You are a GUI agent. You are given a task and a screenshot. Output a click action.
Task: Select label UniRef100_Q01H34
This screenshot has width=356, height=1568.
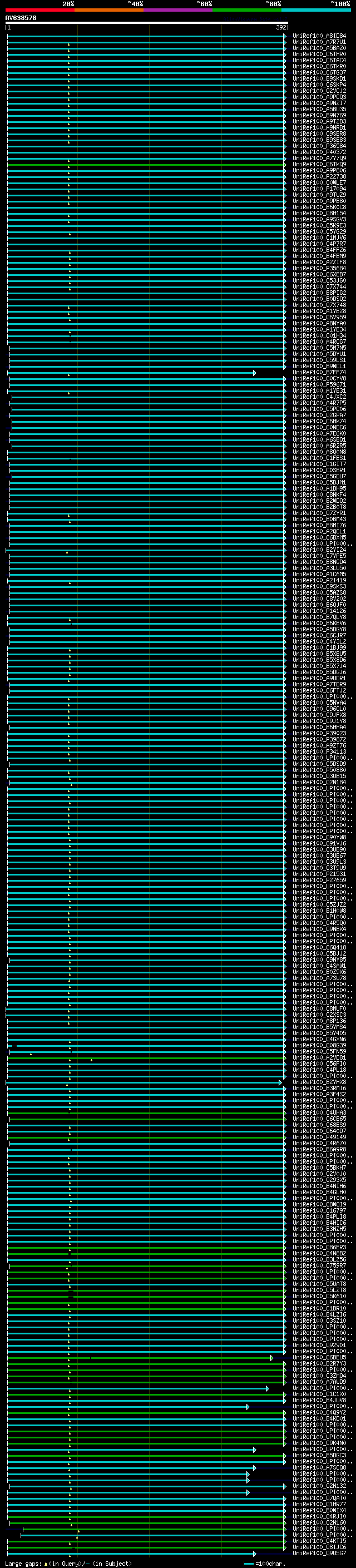(x=319, y=335)
